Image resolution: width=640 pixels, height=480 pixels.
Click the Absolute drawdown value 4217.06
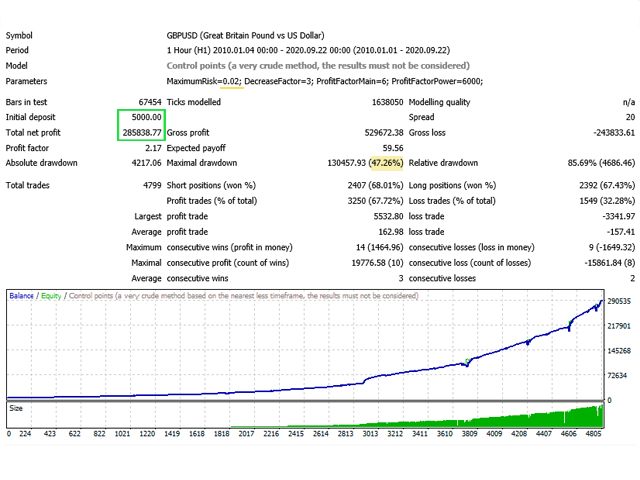pos(147,163)
